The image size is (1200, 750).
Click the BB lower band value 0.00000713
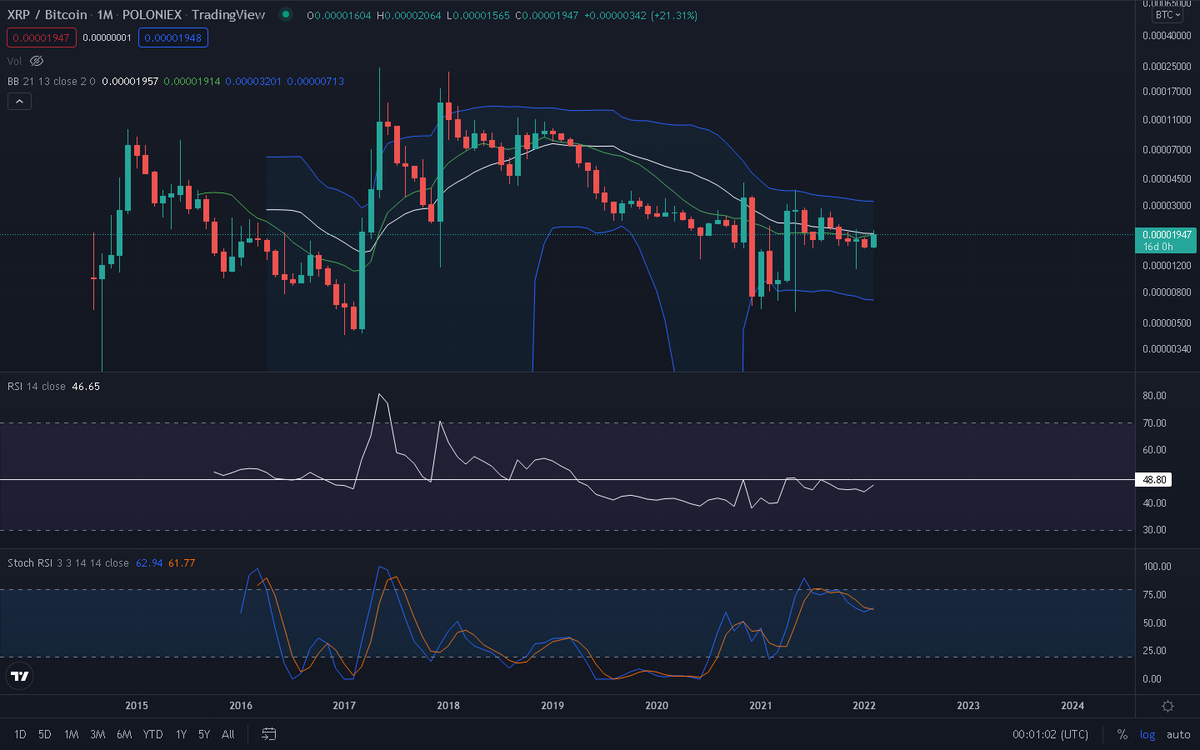coord(315,81)
